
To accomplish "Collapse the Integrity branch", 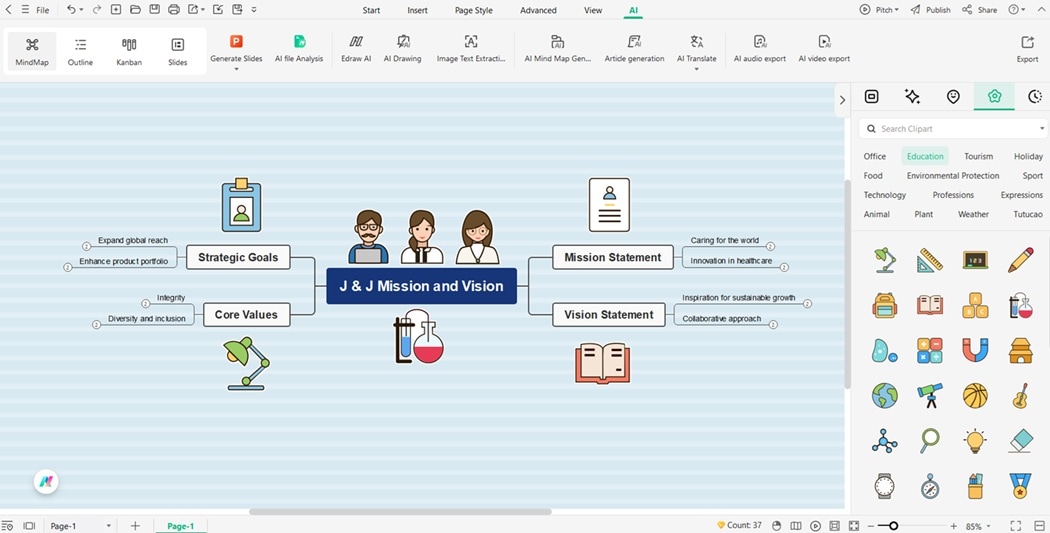I will [145, 303].
